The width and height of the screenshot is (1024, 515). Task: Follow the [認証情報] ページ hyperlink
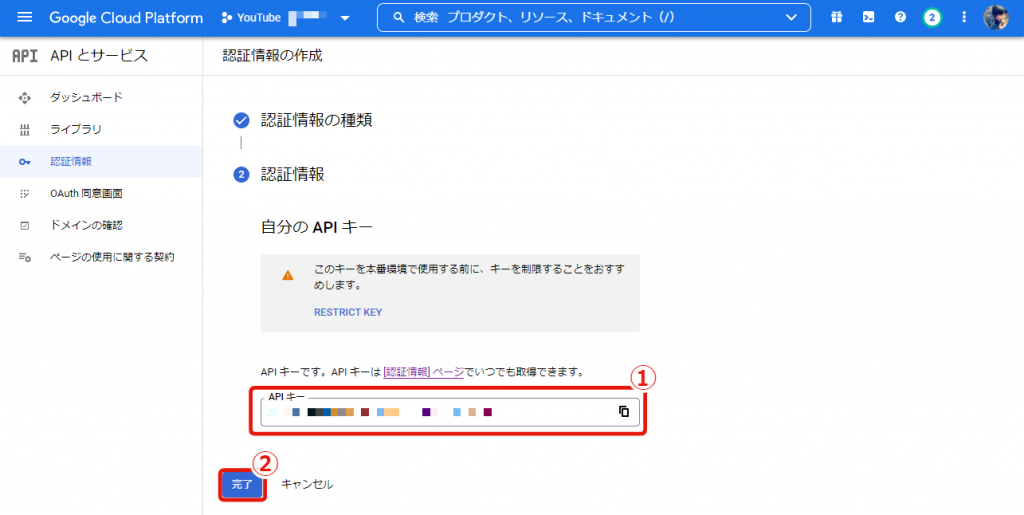424,372
